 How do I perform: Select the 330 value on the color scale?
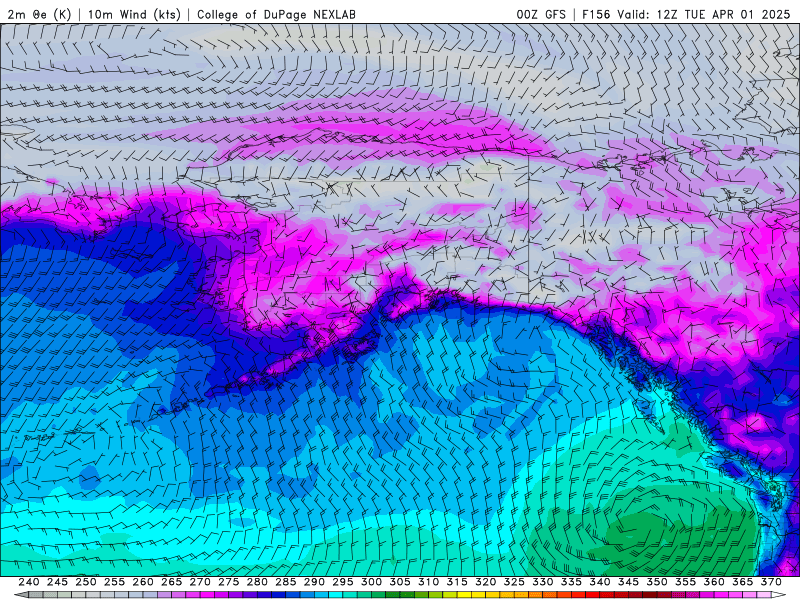pyautogui.click(x=543, y=582)
